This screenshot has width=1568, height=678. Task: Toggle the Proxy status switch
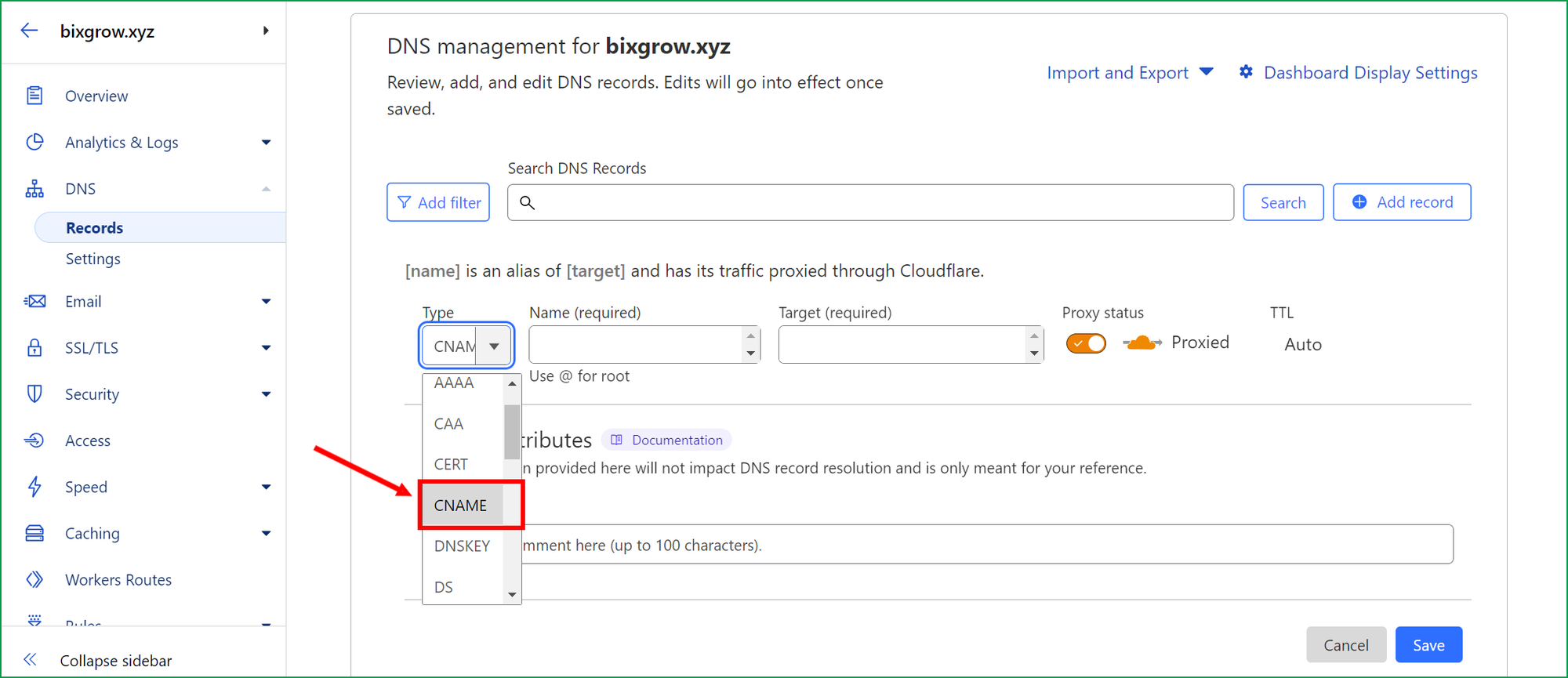point(1086,343)
